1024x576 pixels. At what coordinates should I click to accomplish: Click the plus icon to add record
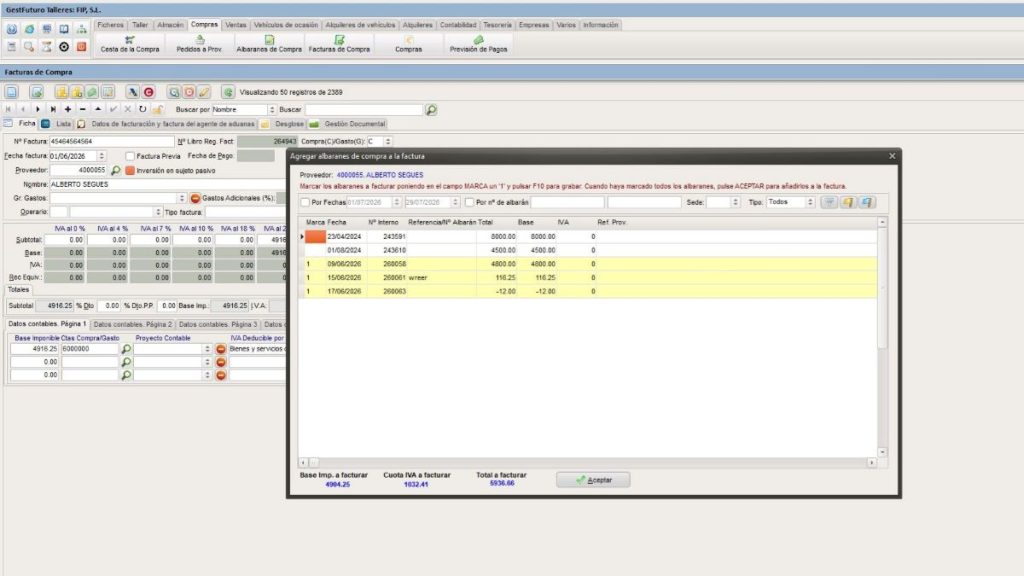pyautogui.click(x=68, y=109)
